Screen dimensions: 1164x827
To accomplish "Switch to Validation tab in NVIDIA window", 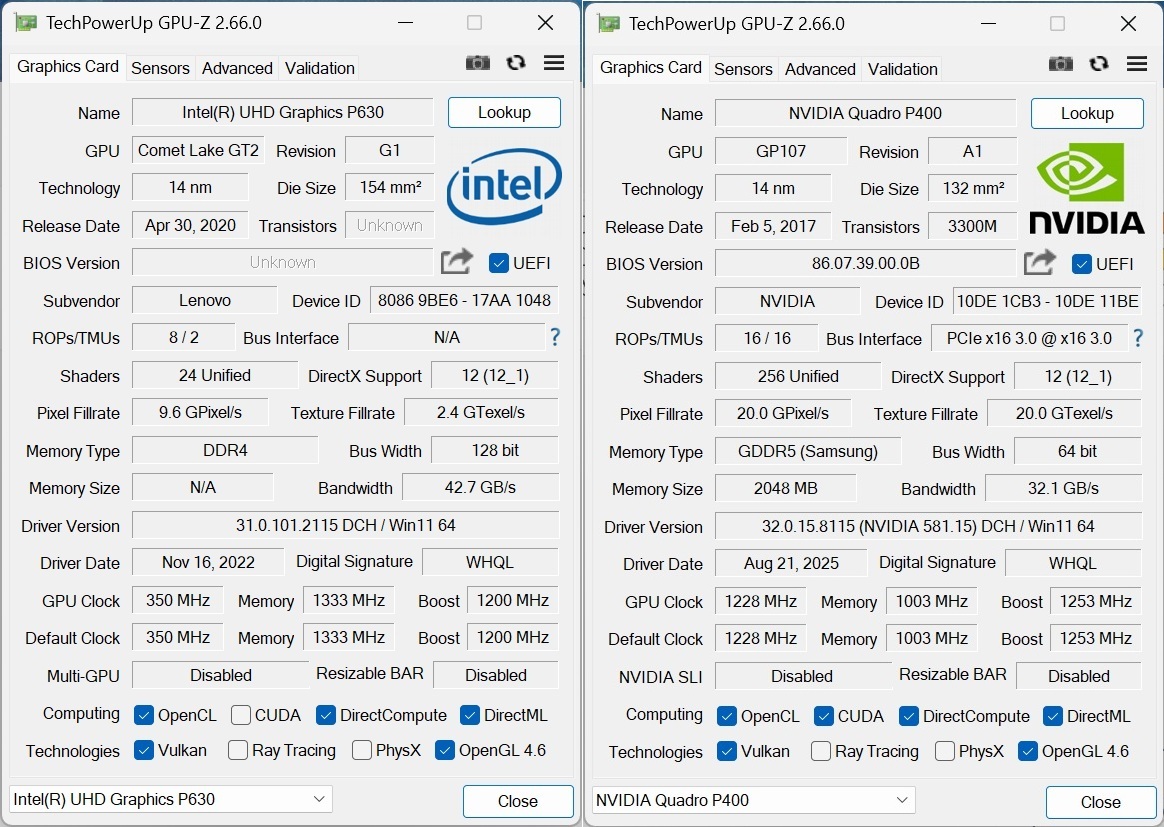I will [903, 69].
